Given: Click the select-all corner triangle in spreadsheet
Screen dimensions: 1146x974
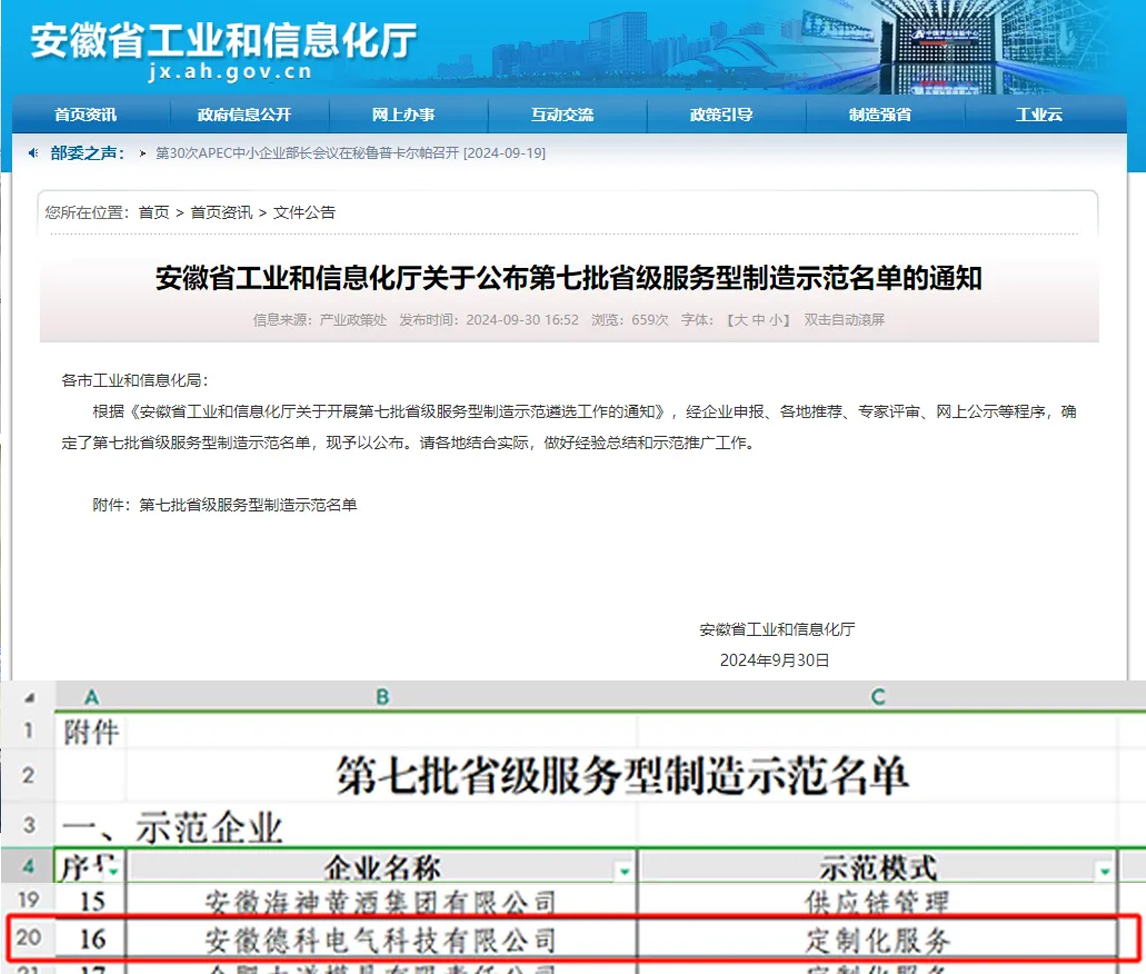Looking at the screenshot, I should pyautogui.click(x=29, y=697).
